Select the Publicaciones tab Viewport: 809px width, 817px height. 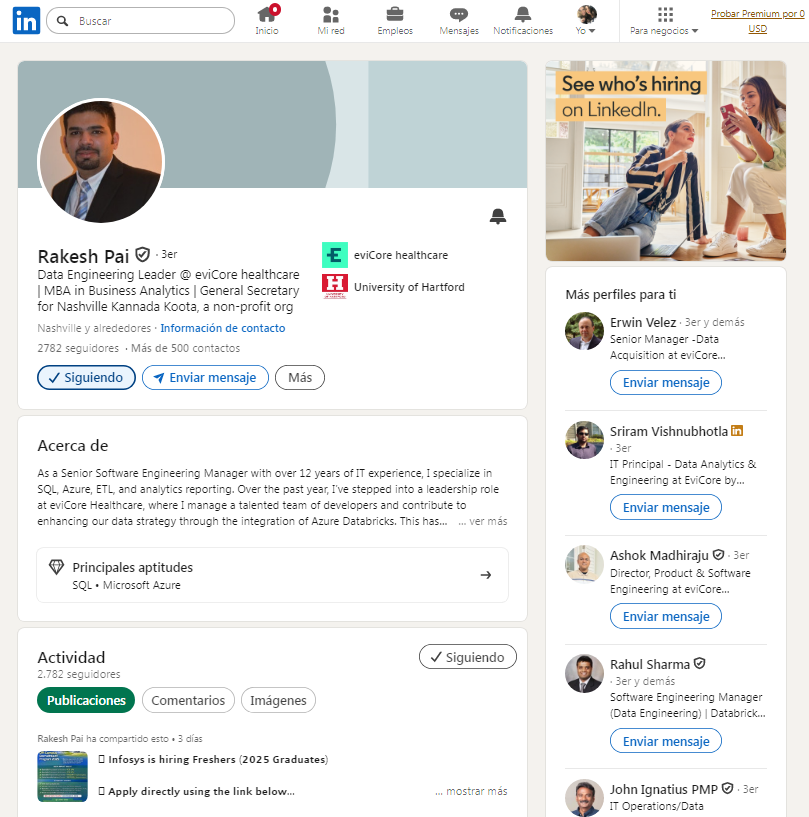click(86, 700)
